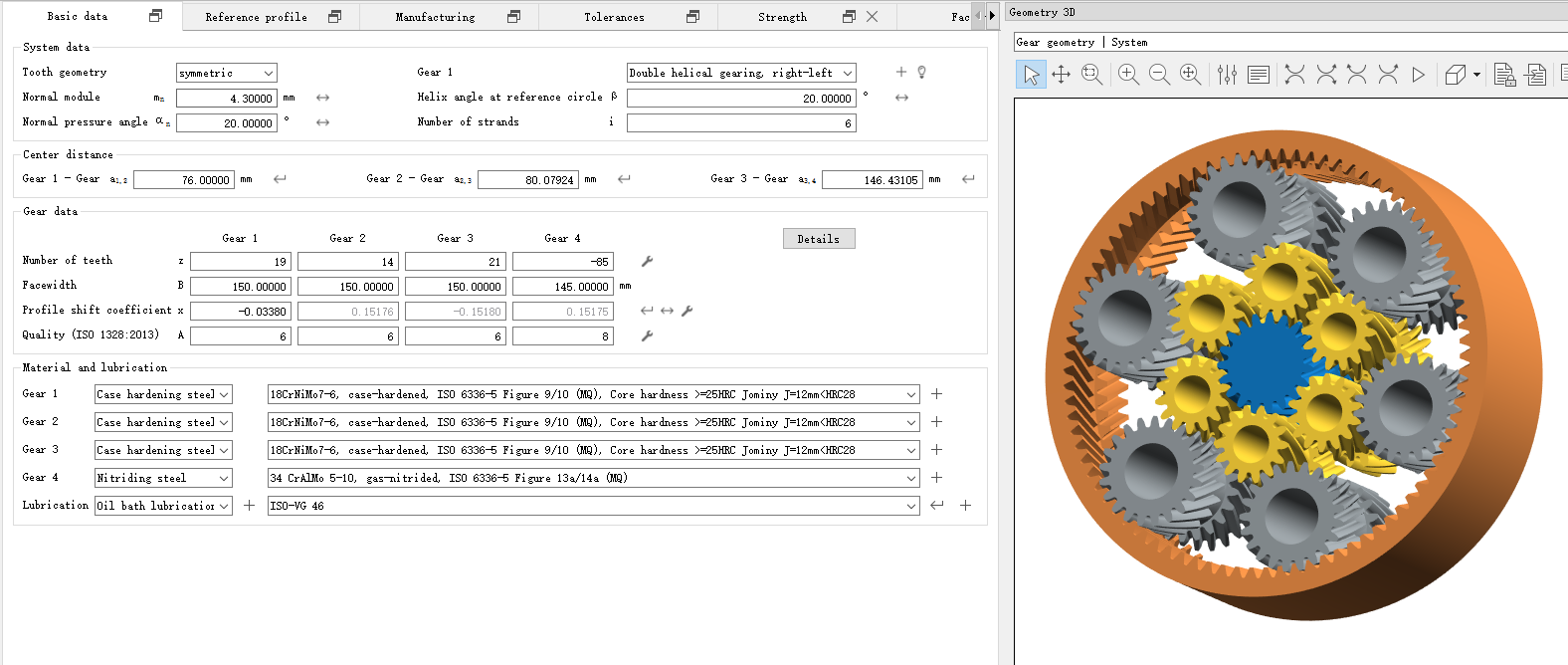Screen dimensions: 1568x665
Task: Click the convert arrow next to Gear 1 center distance
Action: pyautogui.click(x=280, y=179)
